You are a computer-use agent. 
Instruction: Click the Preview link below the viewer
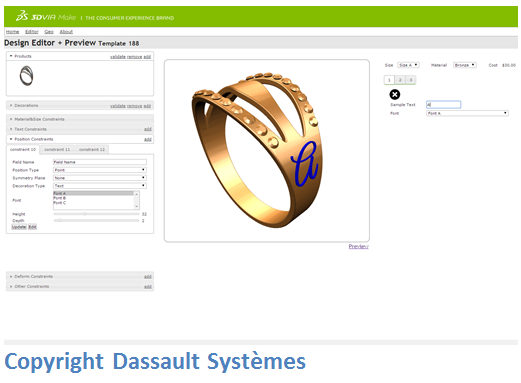[358, 246]
